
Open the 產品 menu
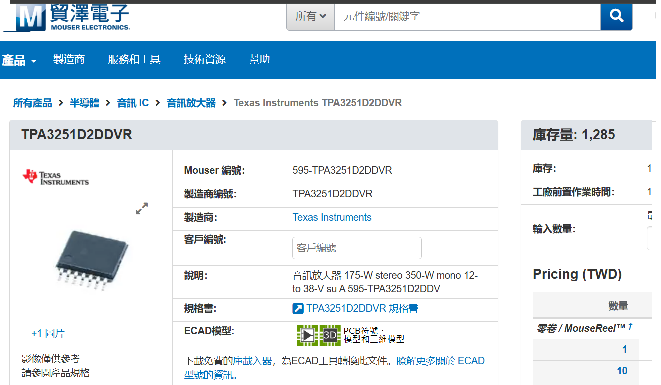point(19,60)
